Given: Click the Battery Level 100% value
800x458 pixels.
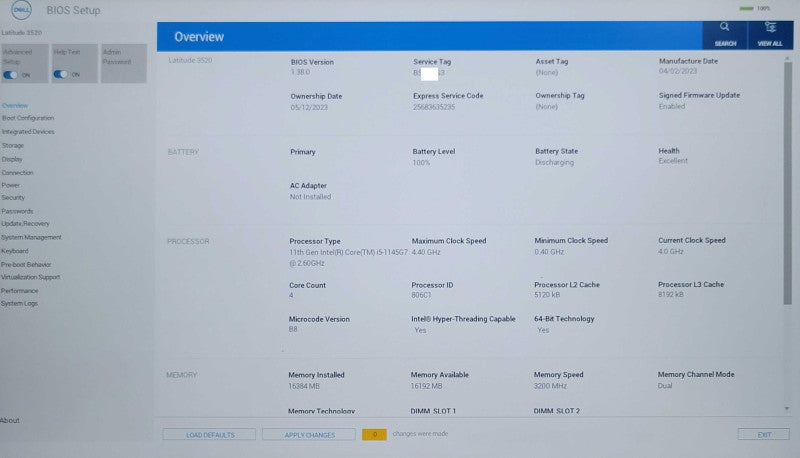Looking at the screenshot, I should [421, 163].
